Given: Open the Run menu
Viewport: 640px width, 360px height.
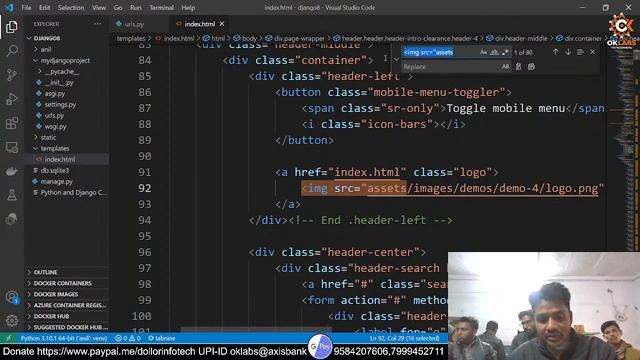Looking at the screenshot, I should [x=136, y=8].
